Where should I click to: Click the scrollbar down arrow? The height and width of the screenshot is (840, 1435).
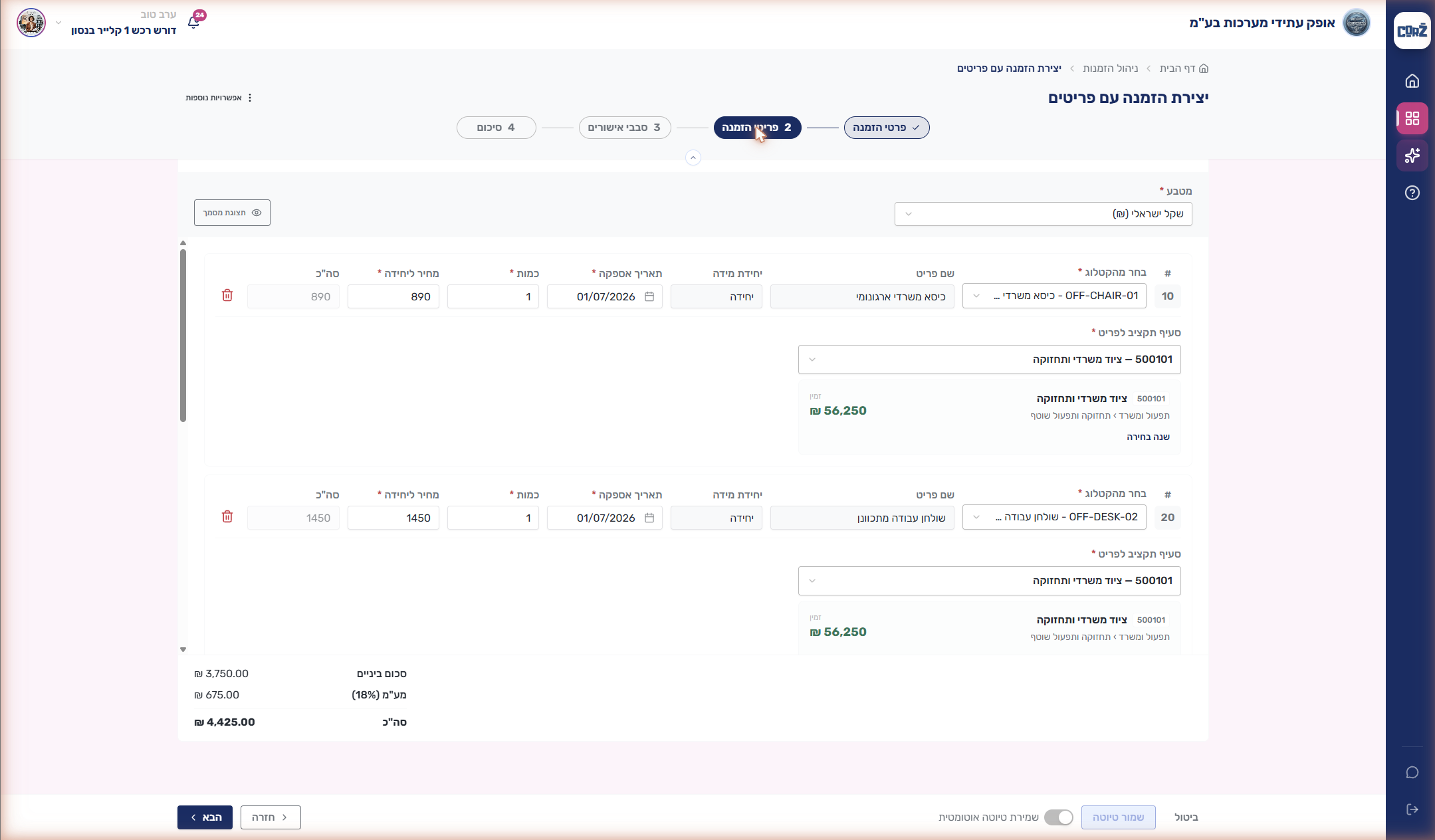pos(183,649)
